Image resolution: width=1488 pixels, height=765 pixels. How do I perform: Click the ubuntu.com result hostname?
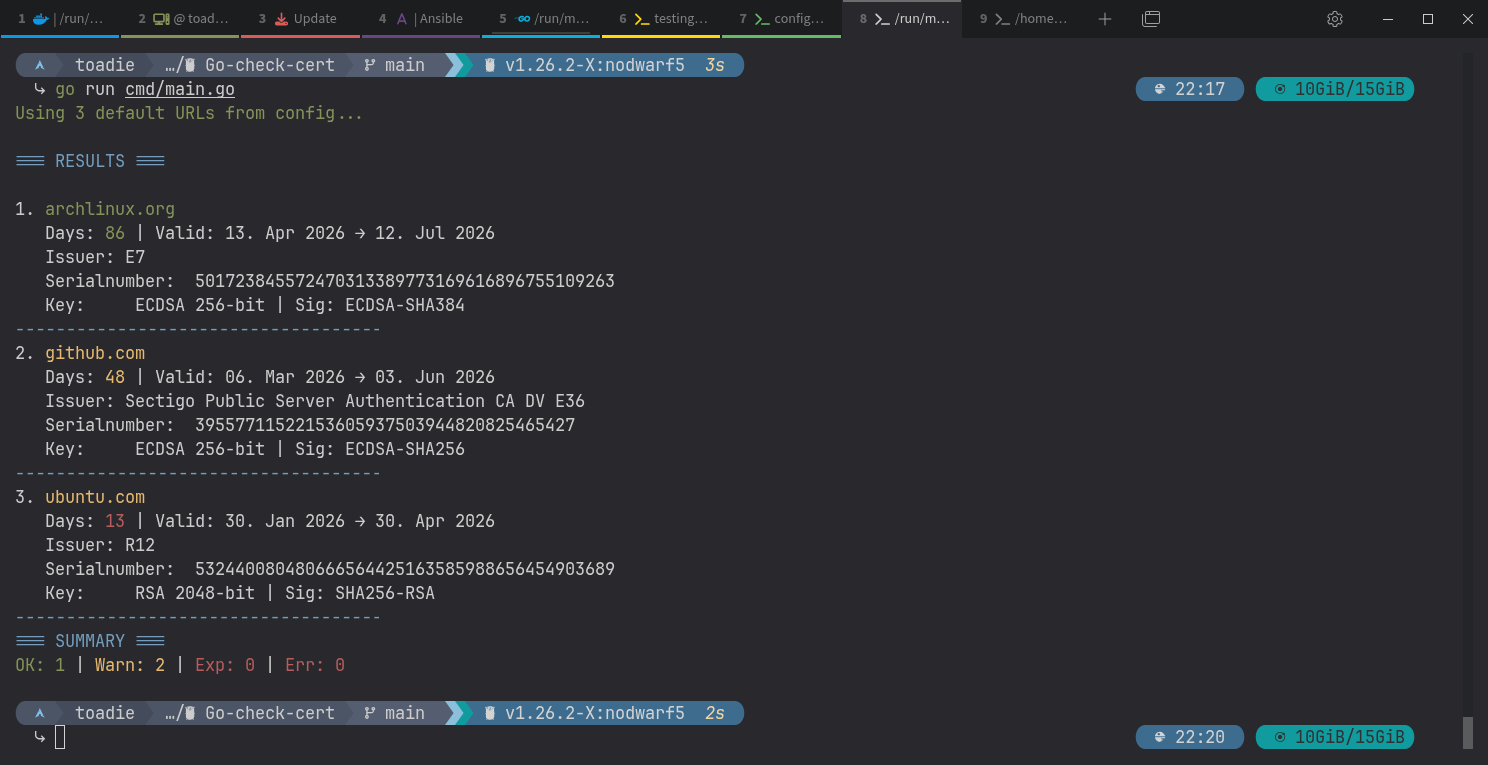pos(95,497)
